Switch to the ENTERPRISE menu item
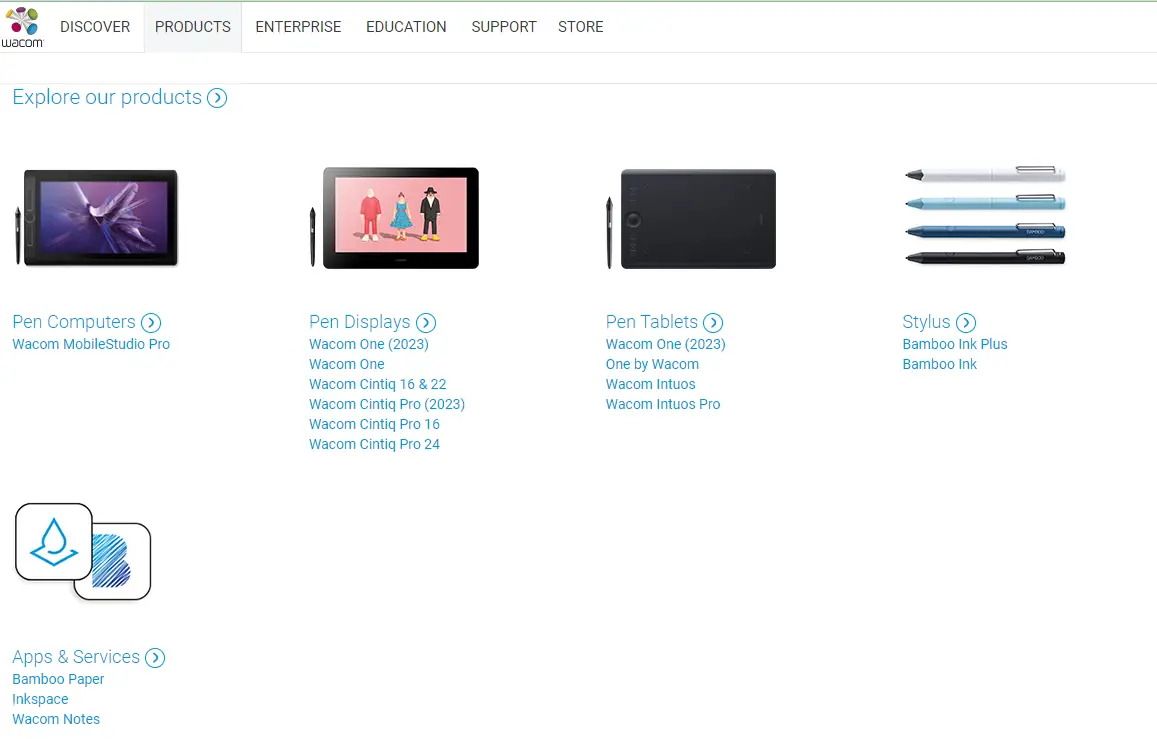1157x739 pixels. coord(298,27)
